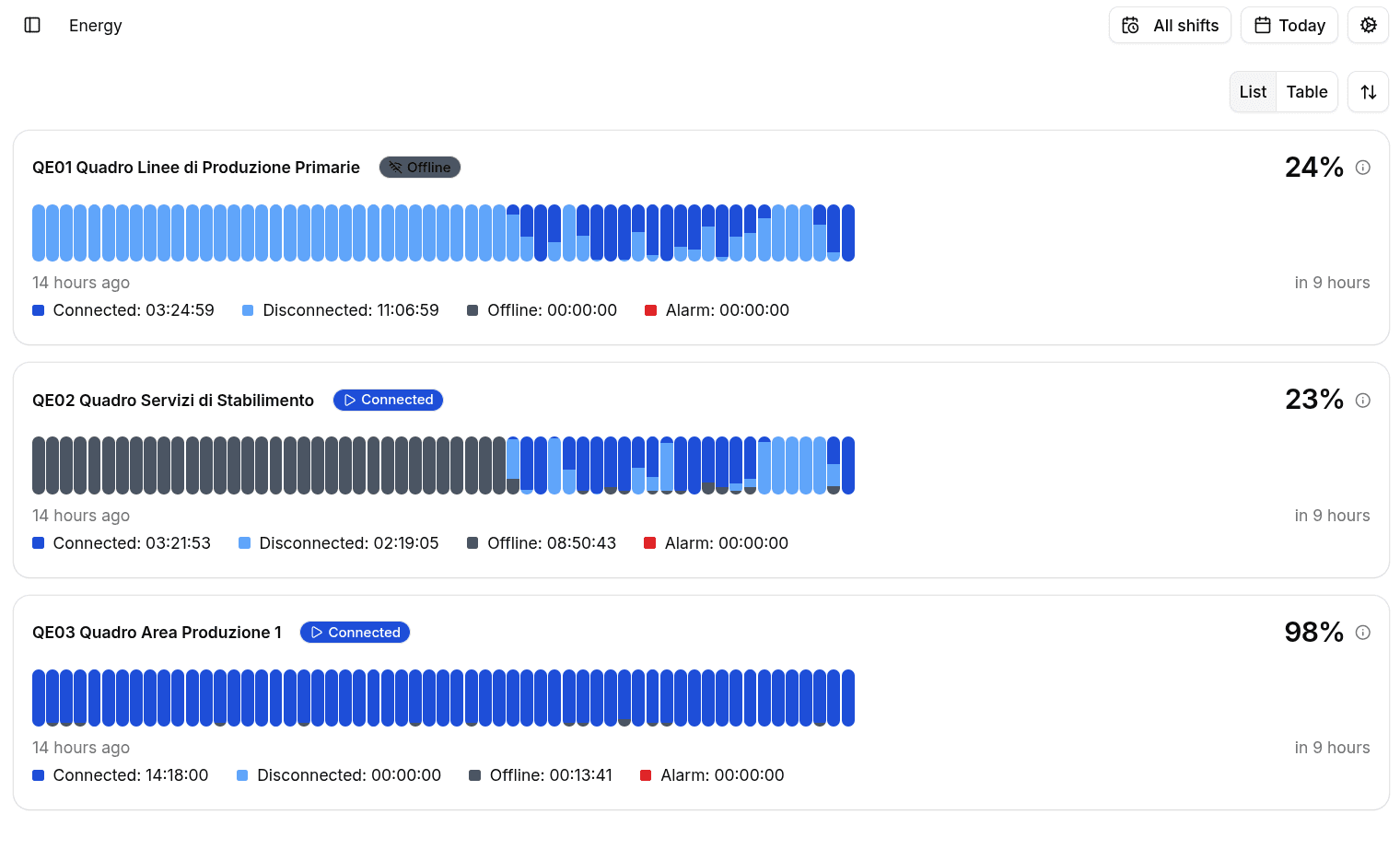
Task: Click first gray timeline bar of QE02
Action: click(39, 466)
